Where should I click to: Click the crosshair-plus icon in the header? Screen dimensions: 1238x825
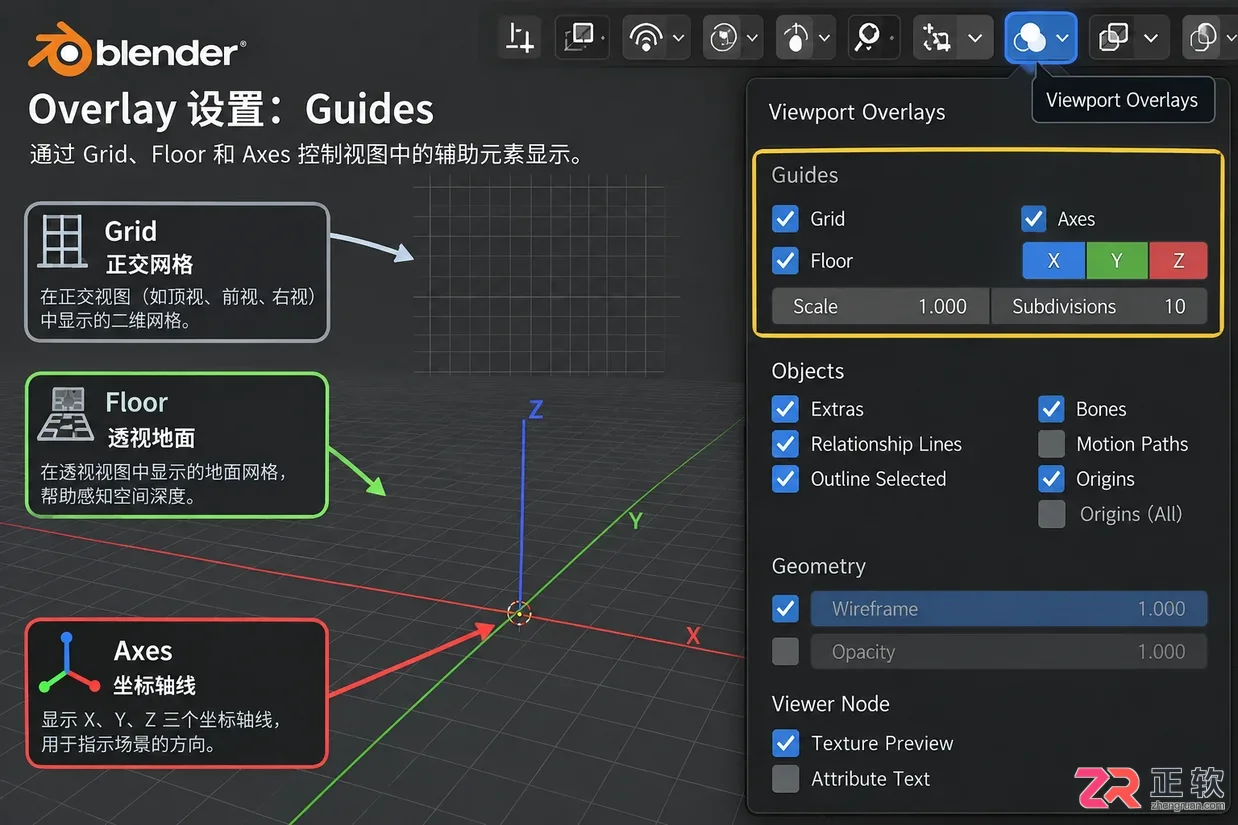[520, 38]
